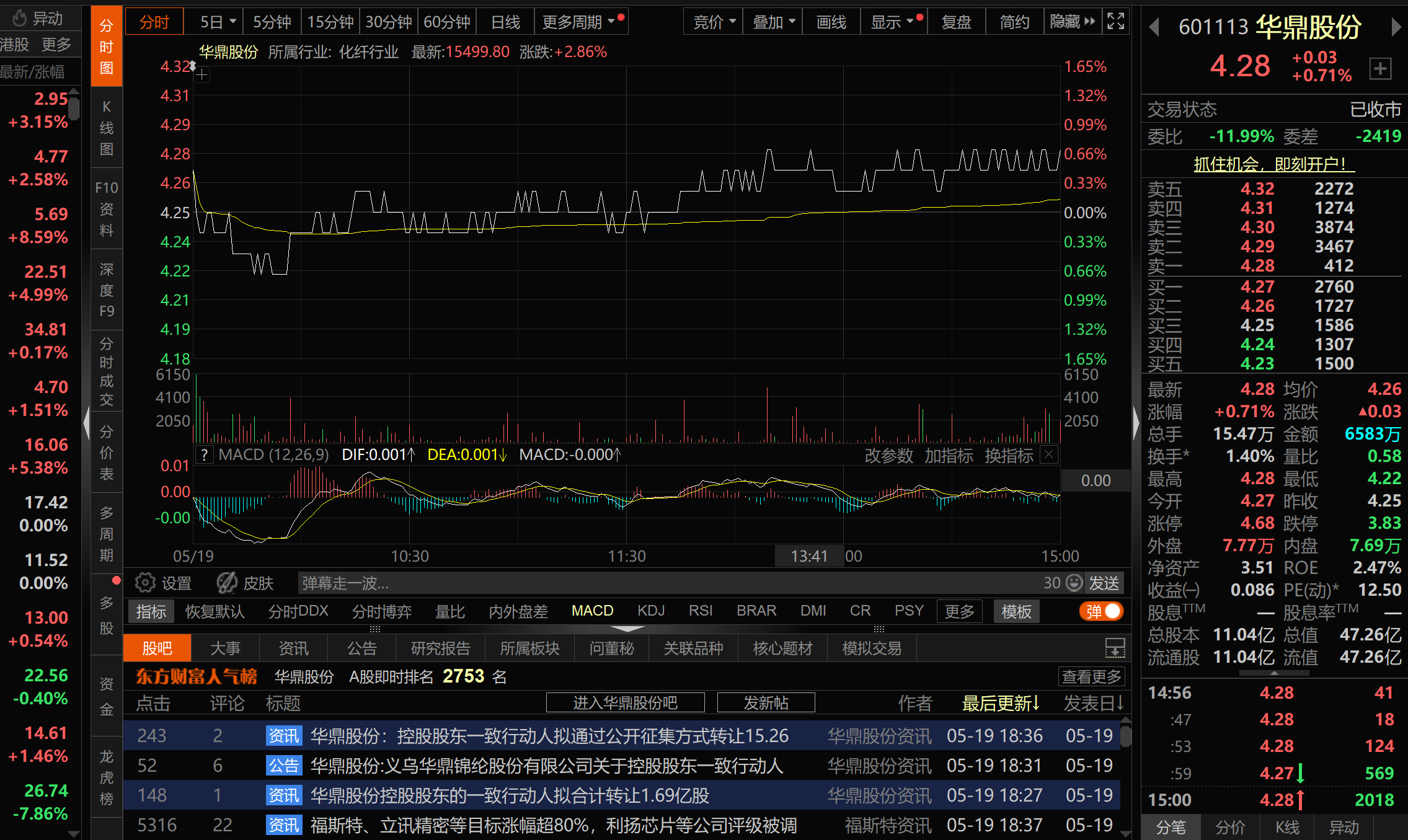The height and width of the screenshot is (840, 1408).
Task: Click the 抓住机会，即刻开户 link
Action: pos(1274,164)
